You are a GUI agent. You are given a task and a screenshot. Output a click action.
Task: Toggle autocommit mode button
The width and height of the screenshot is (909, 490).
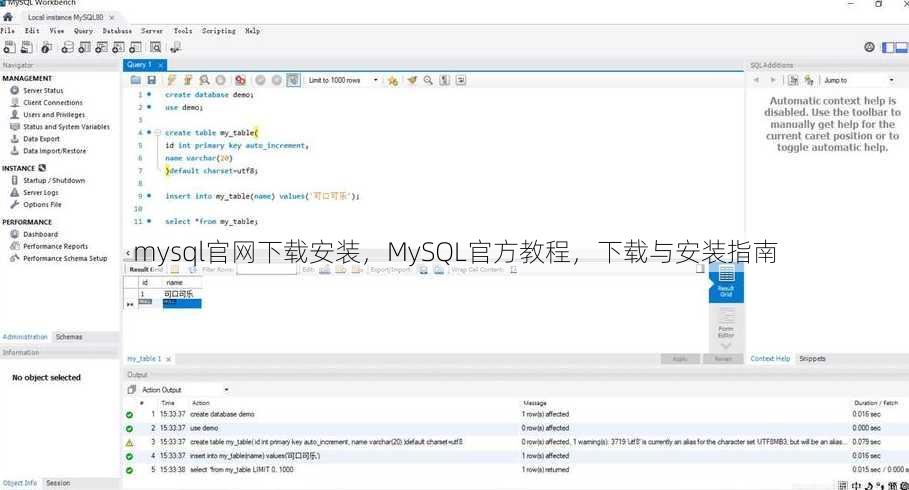click(293, 80)
